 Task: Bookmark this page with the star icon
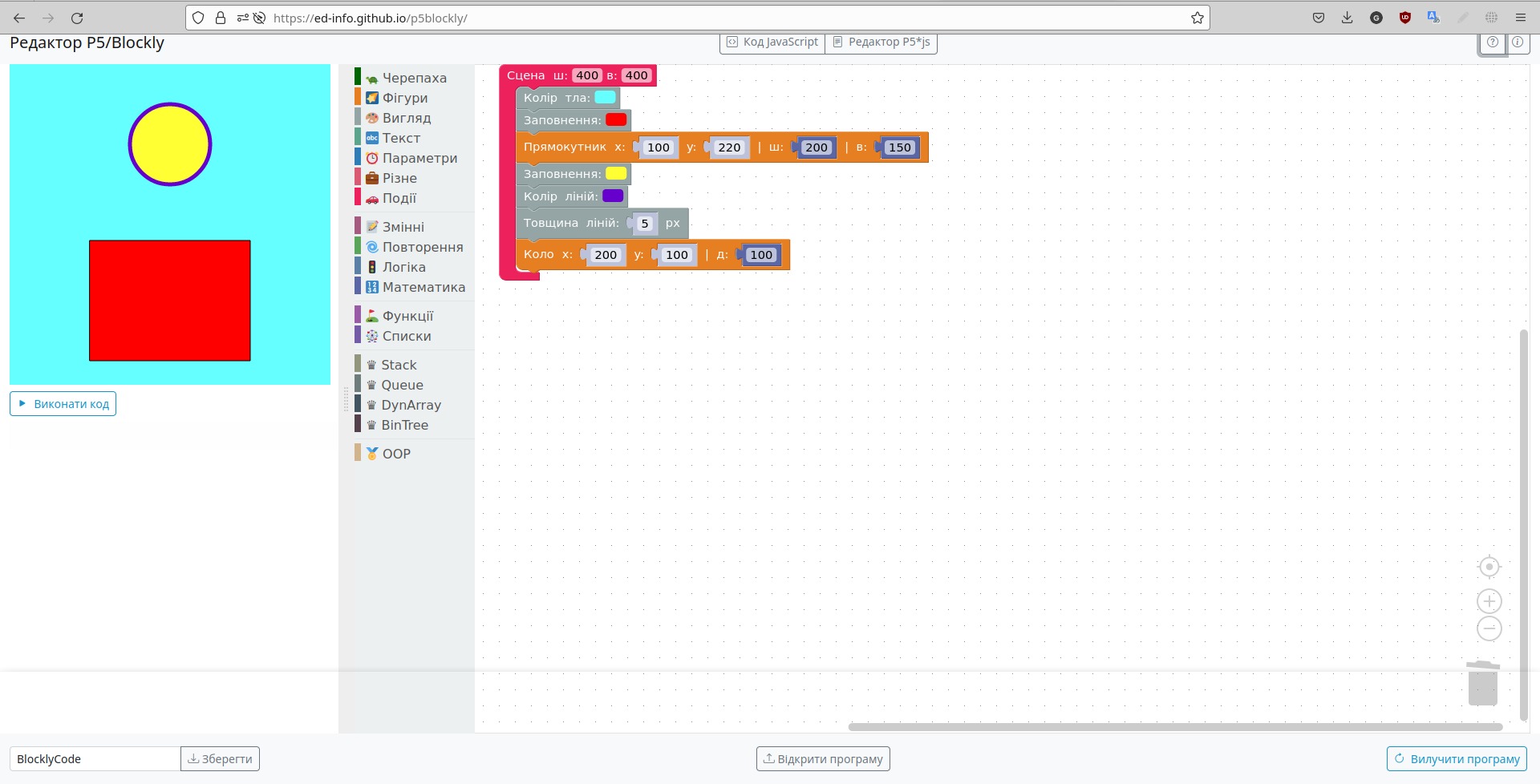[x=1197, y=18]
